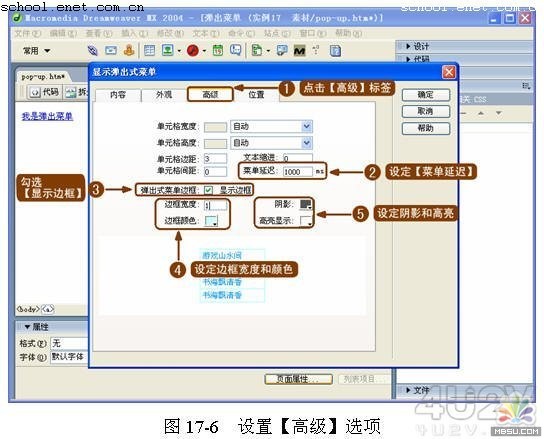This screenshot has height=439, width=544.
Task: Insert a table with the Table icon
Action: click(x=150, y=51)
